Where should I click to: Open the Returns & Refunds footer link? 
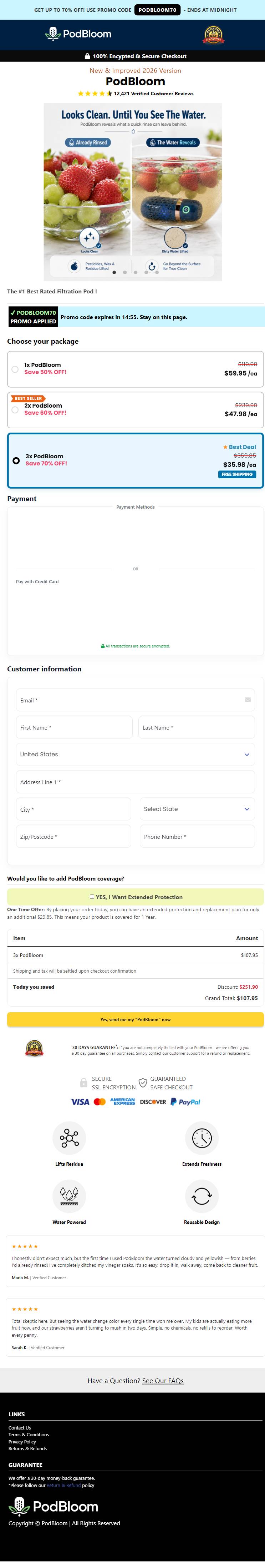[x=27, y=1449]
